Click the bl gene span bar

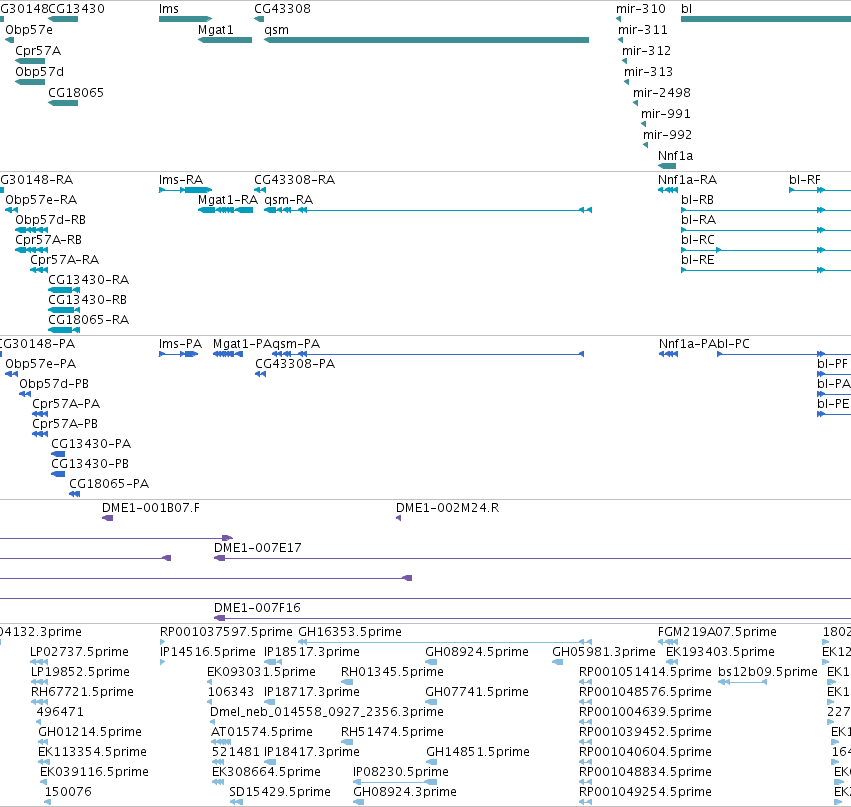[766, 19]
